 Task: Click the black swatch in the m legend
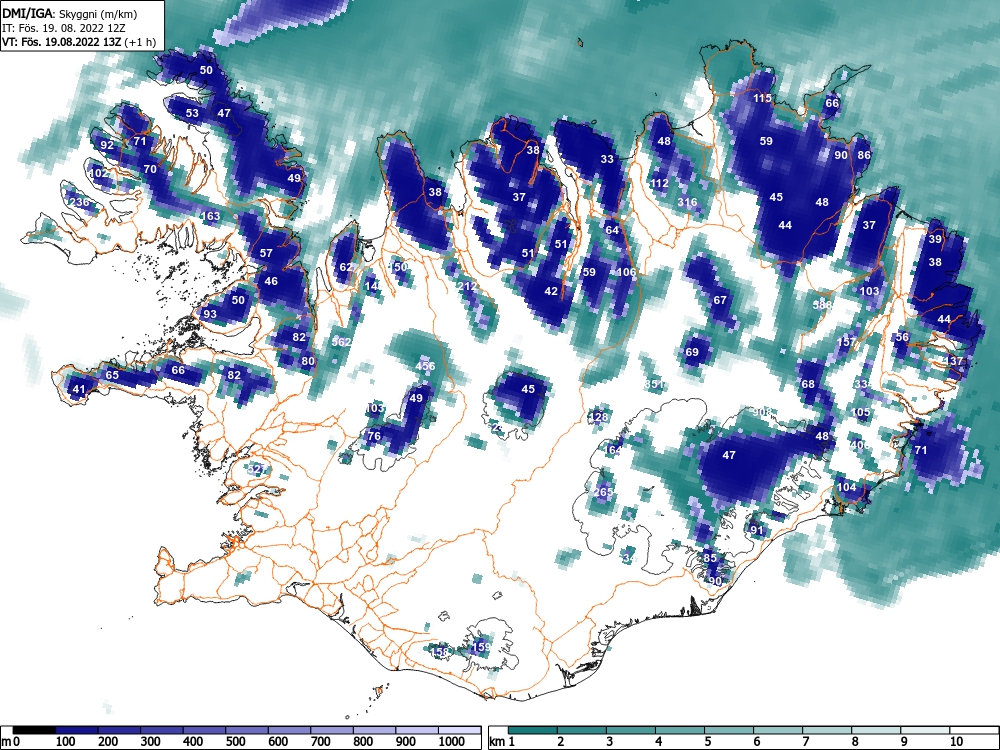coord(34,730)
